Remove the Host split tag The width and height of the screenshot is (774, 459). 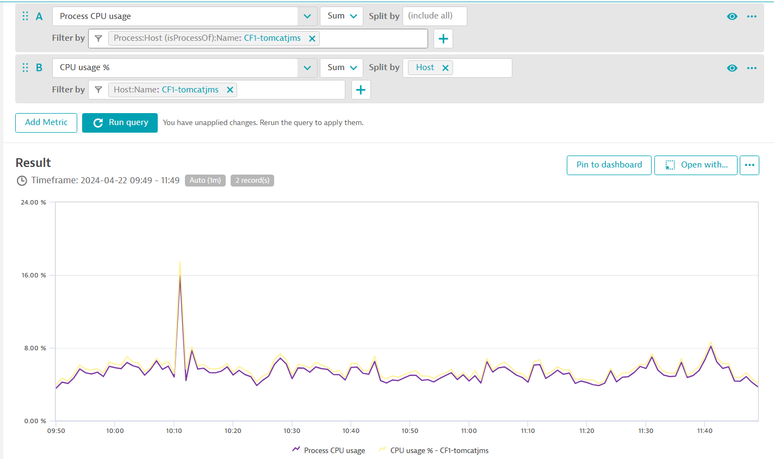click(x=446, y=68)
